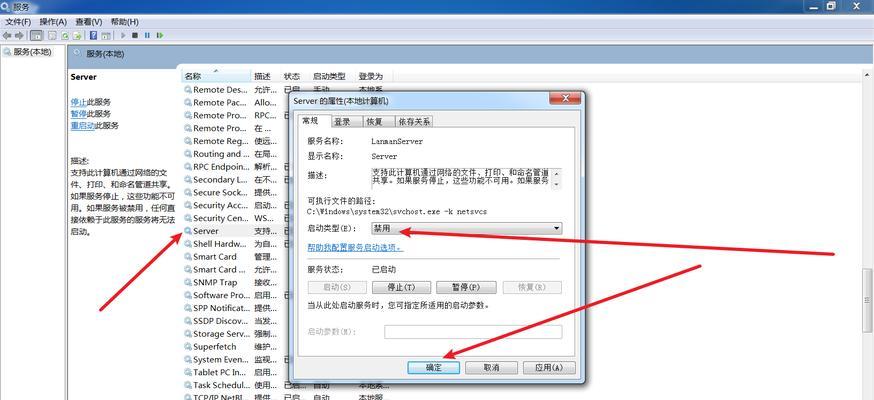874x400 pixels.
Task: Click the gear icon beside Routing and service
Action: [188, 154]
